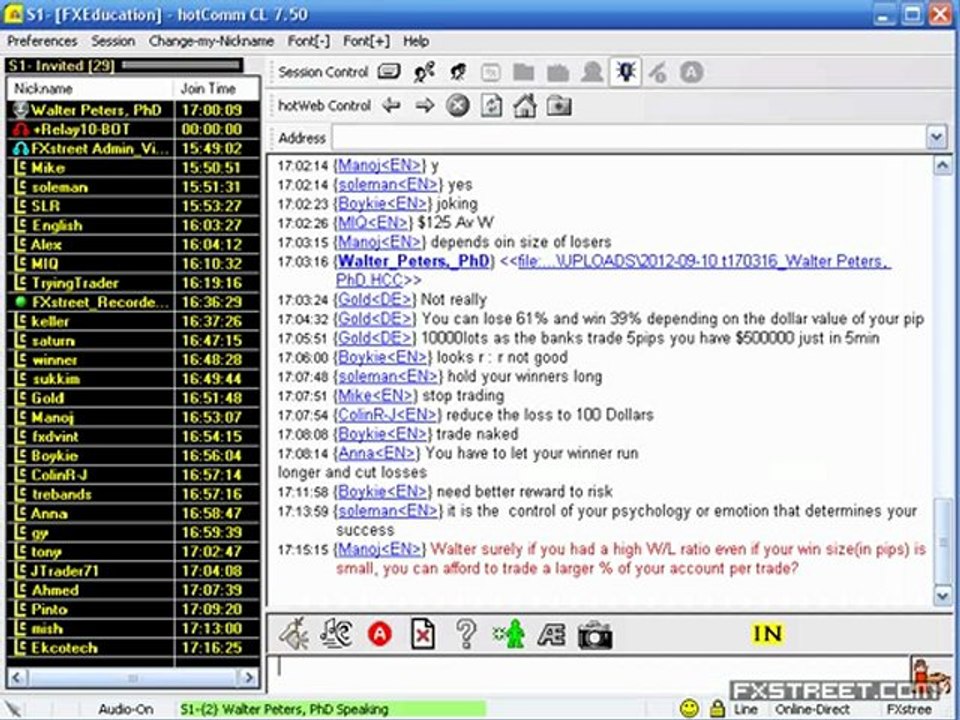Open the Session Control chat bubble icon

click(x=389, y=72)
